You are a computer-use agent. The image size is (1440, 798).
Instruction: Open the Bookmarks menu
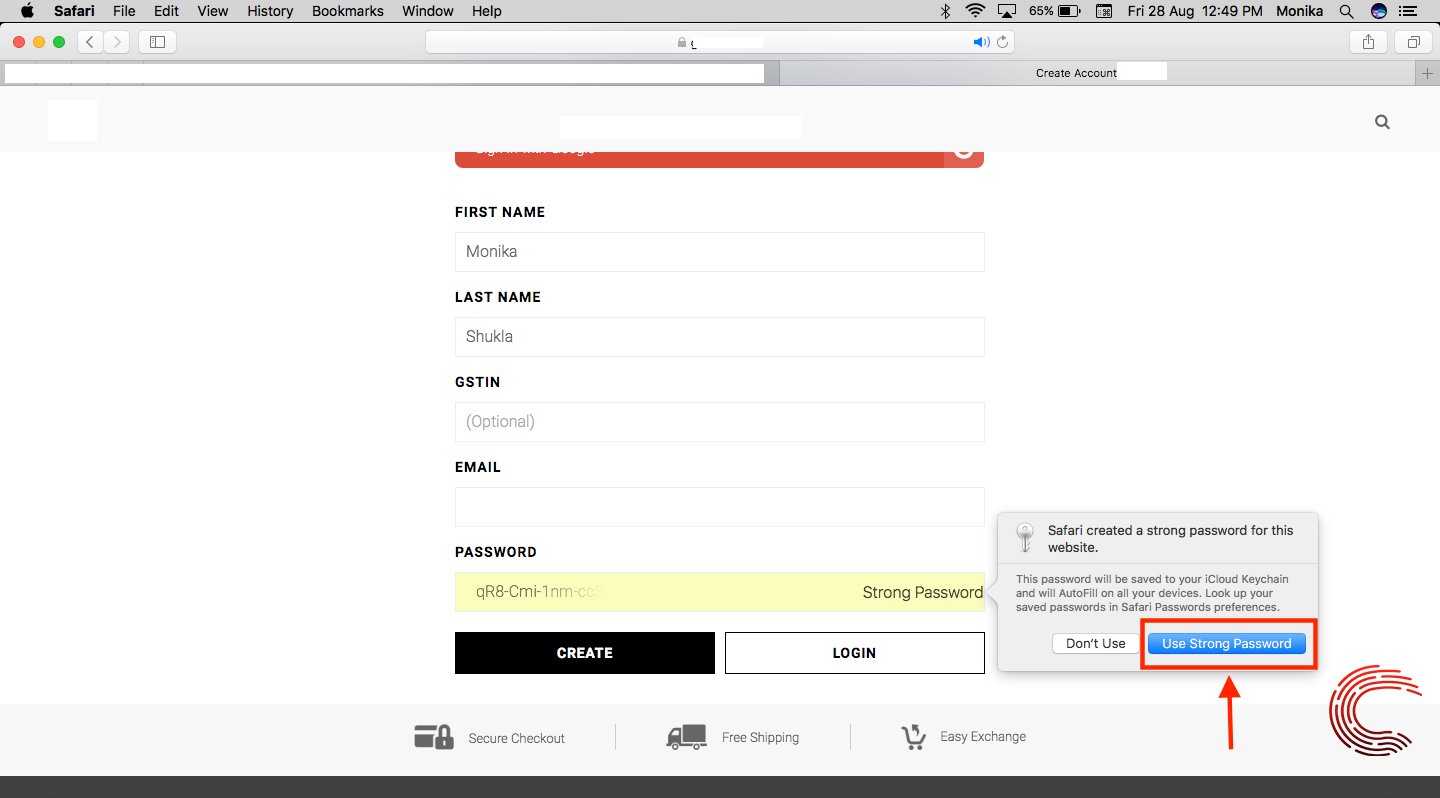(x=347, y=11)
